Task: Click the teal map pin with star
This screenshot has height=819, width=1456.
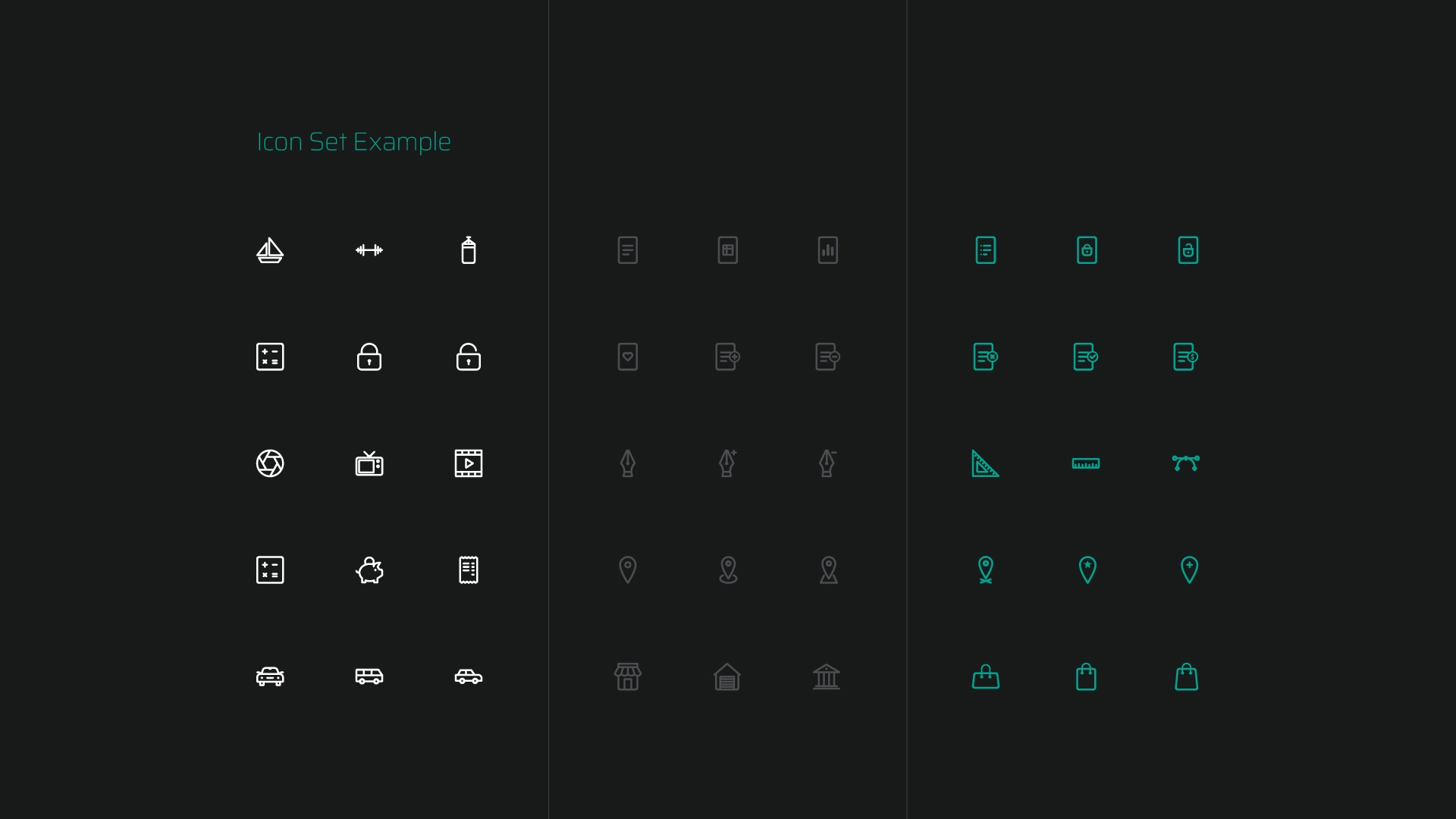Action: (1087, 570)
